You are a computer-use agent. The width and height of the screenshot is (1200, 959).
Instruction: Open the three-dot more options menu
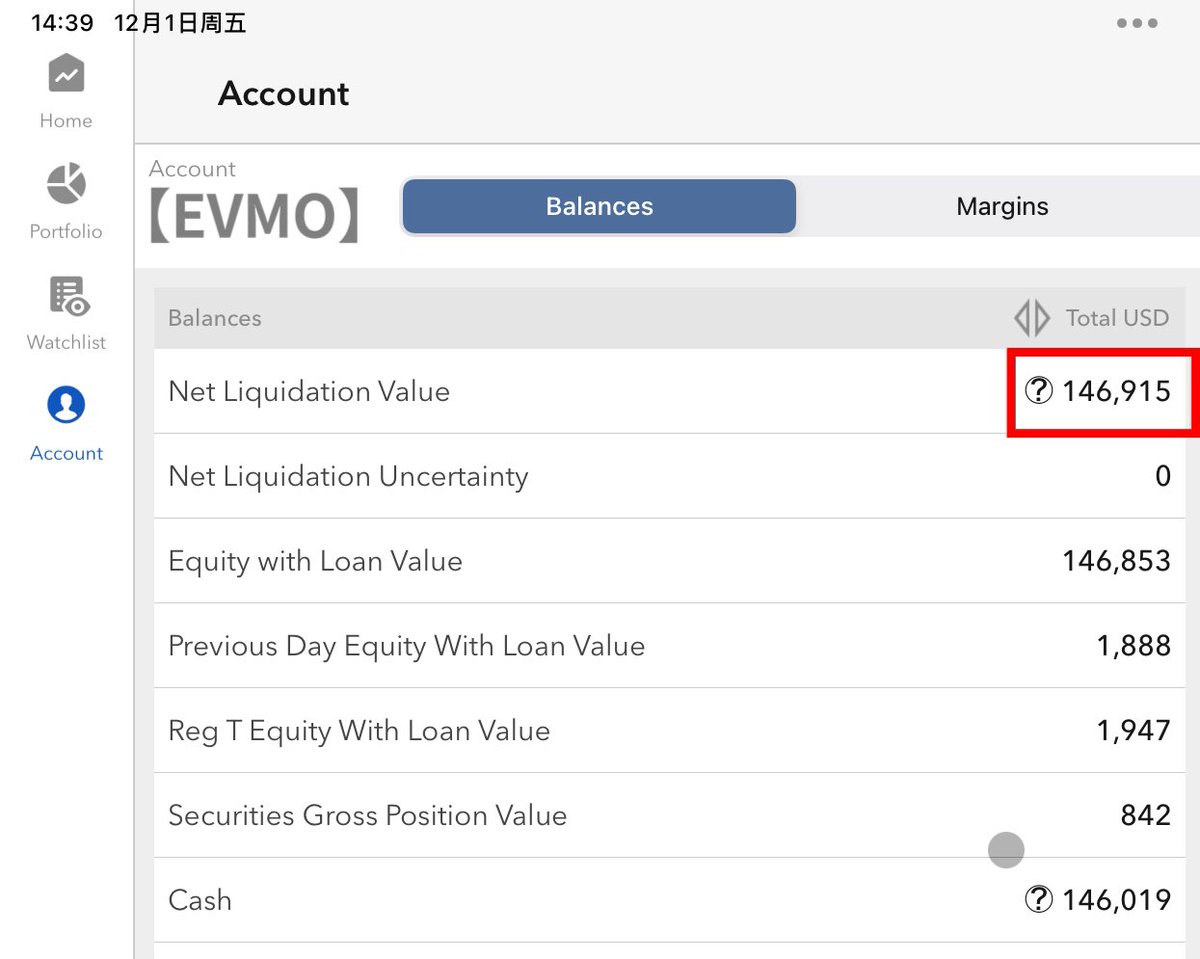pos(1138,23)
